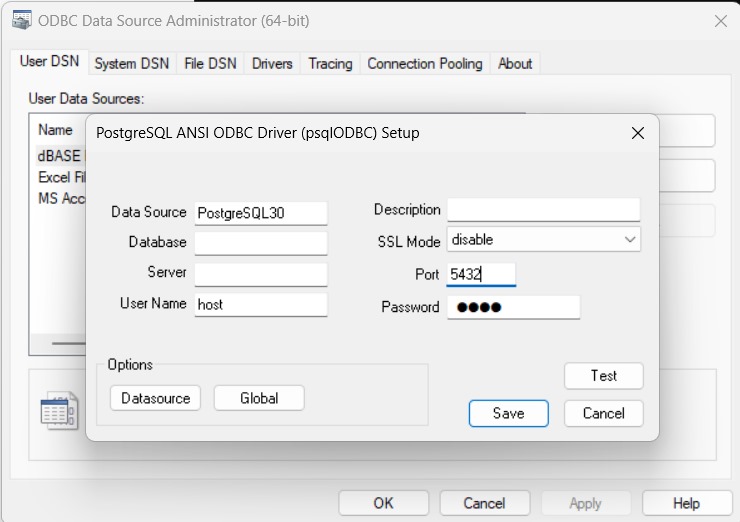This screenshot has width=740, height=522.
Task: Click Cancel in the ODBC Administrator window
Action: [484, 503]
